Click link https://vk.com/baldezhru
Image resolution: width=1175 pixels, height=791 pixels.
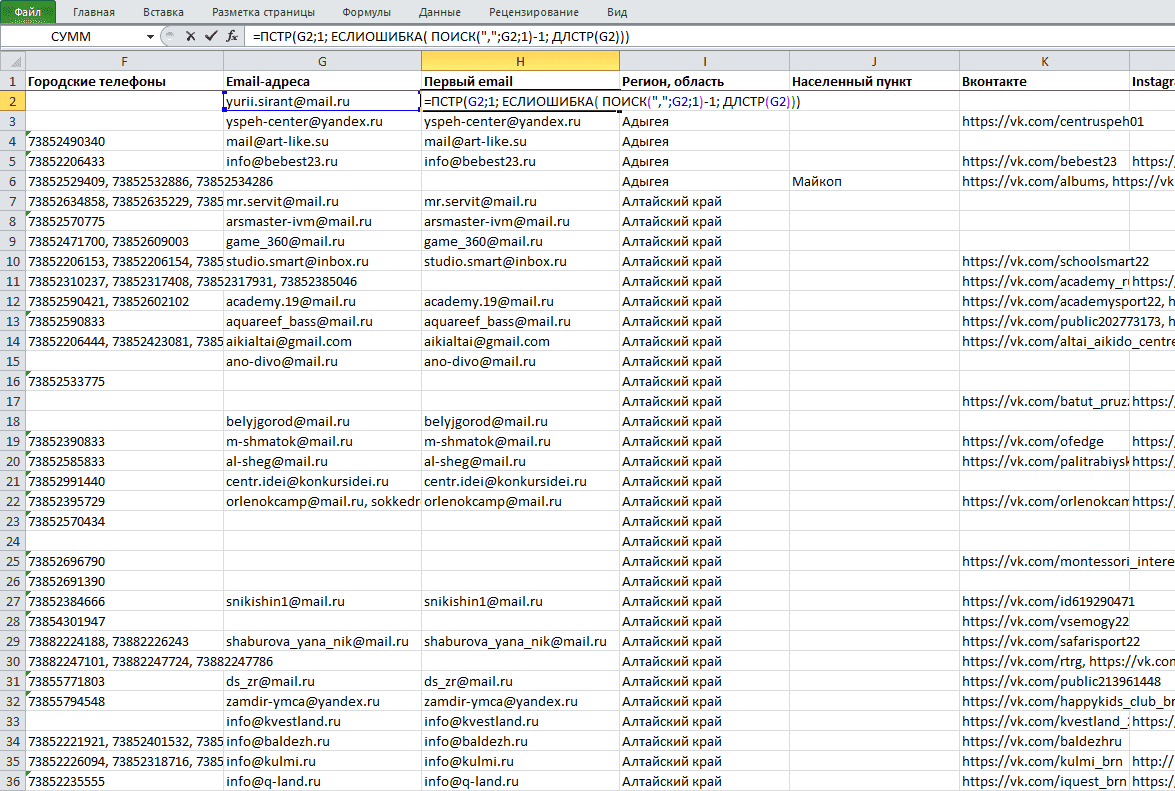[x=1042, y=742]
